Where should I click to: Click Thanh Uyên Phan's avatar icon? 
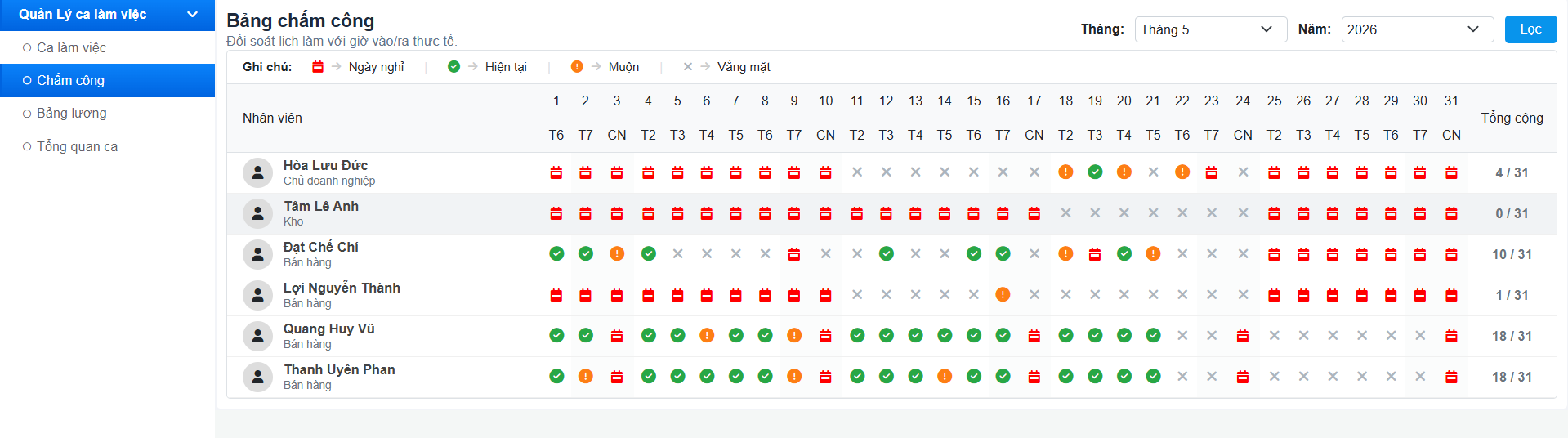pyautogui.click(x=257, y=377)
